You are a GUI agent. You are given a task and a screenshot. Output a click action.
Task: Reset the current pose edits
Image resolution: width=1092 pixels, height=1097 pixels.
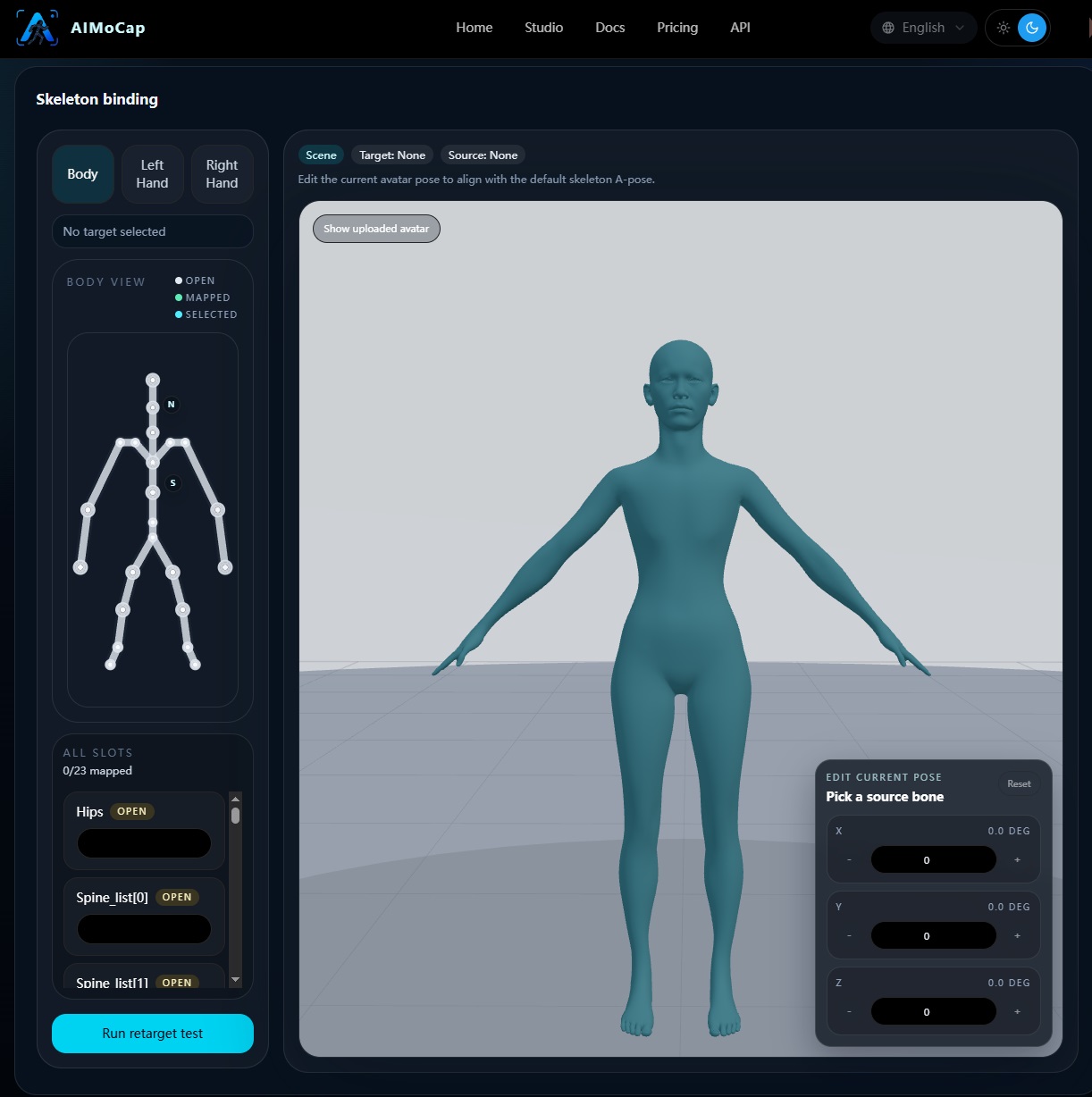(x=1019, y=783)
